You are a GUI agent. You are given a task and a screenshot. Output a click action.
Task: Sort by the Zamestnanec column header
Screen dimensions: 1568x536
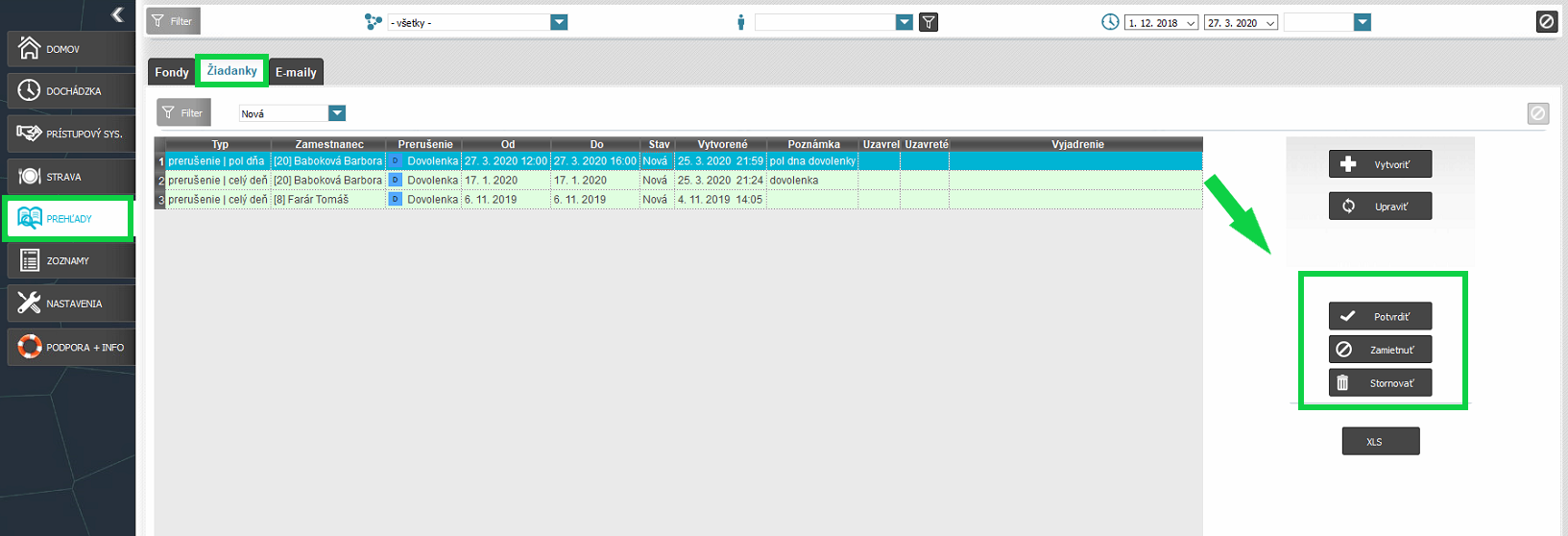coord(329,144)
